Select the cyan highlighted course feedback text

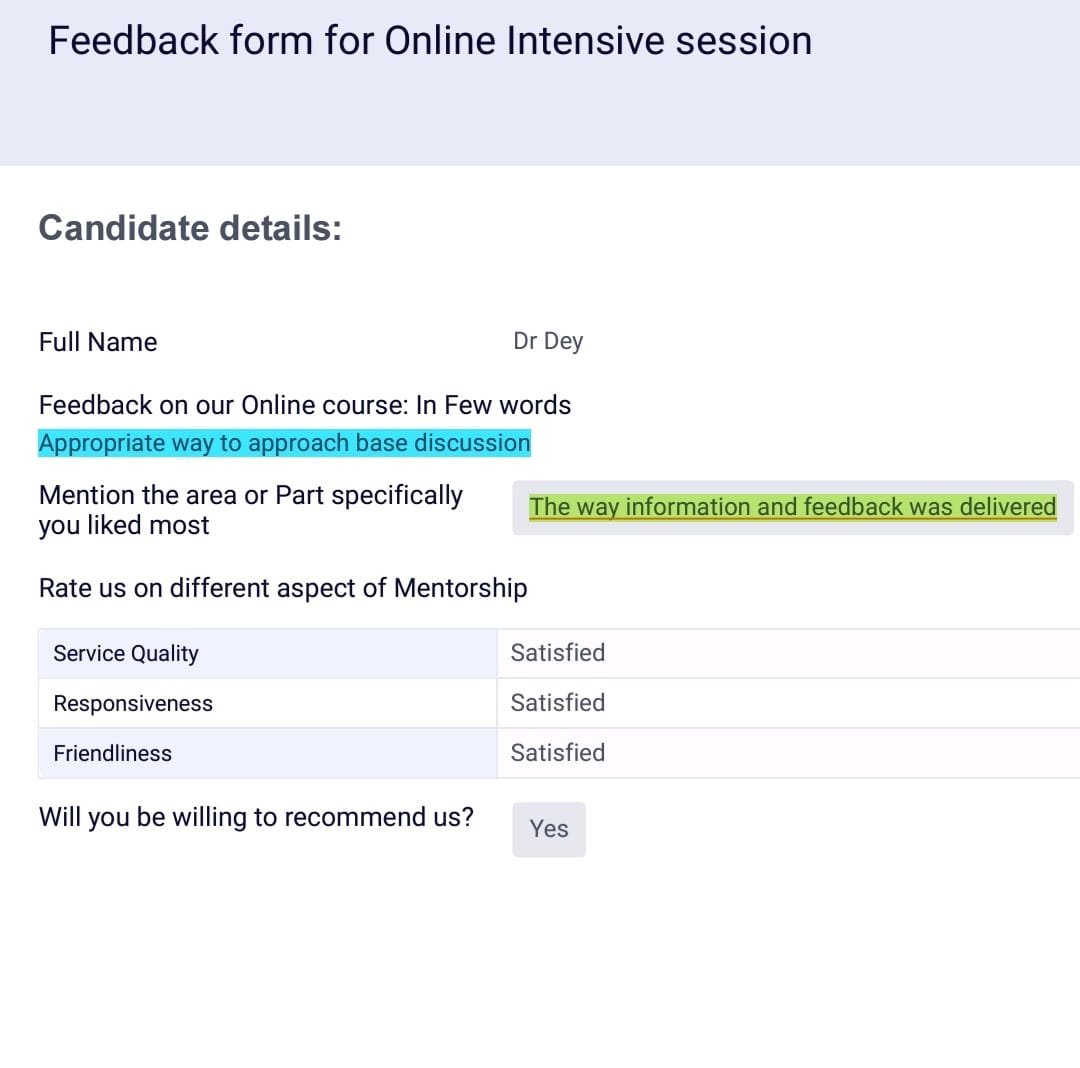(x=284, y=443)
